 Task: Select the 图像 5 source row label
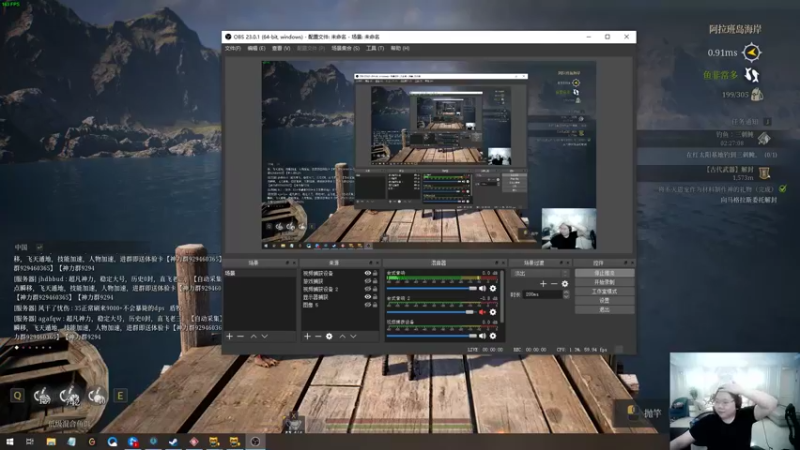pyautogui.click(x=311, y=305)
